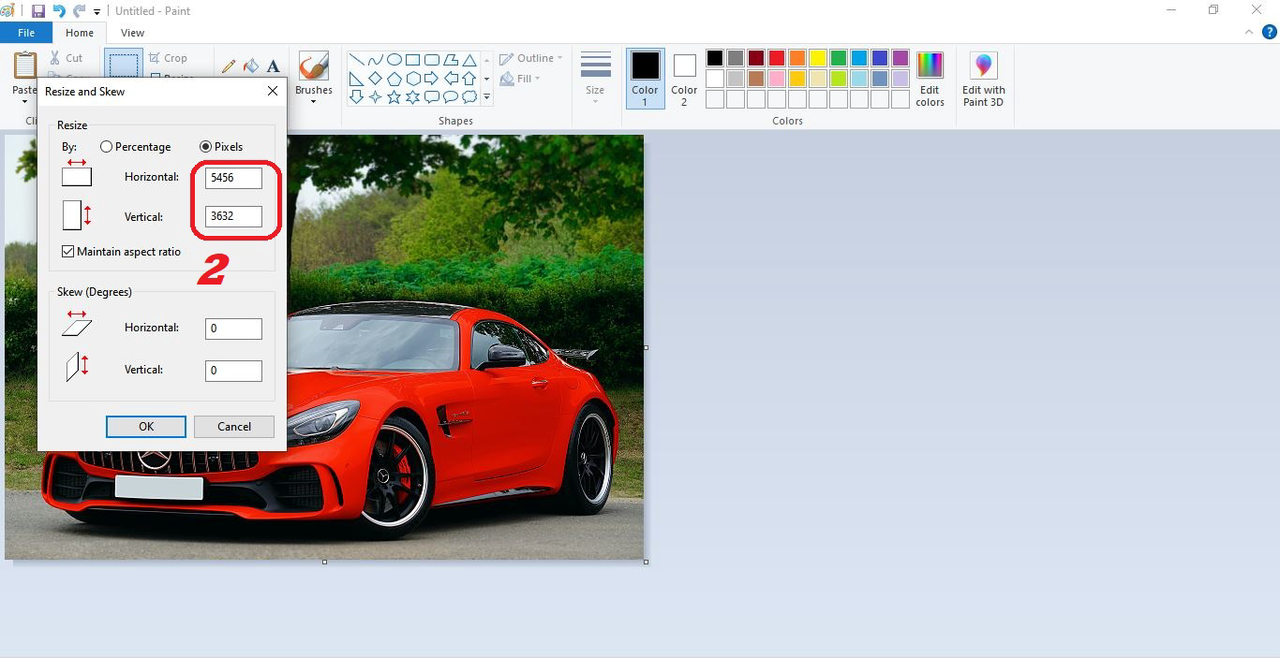Switch to the Home tab

(x=80, y=33)
